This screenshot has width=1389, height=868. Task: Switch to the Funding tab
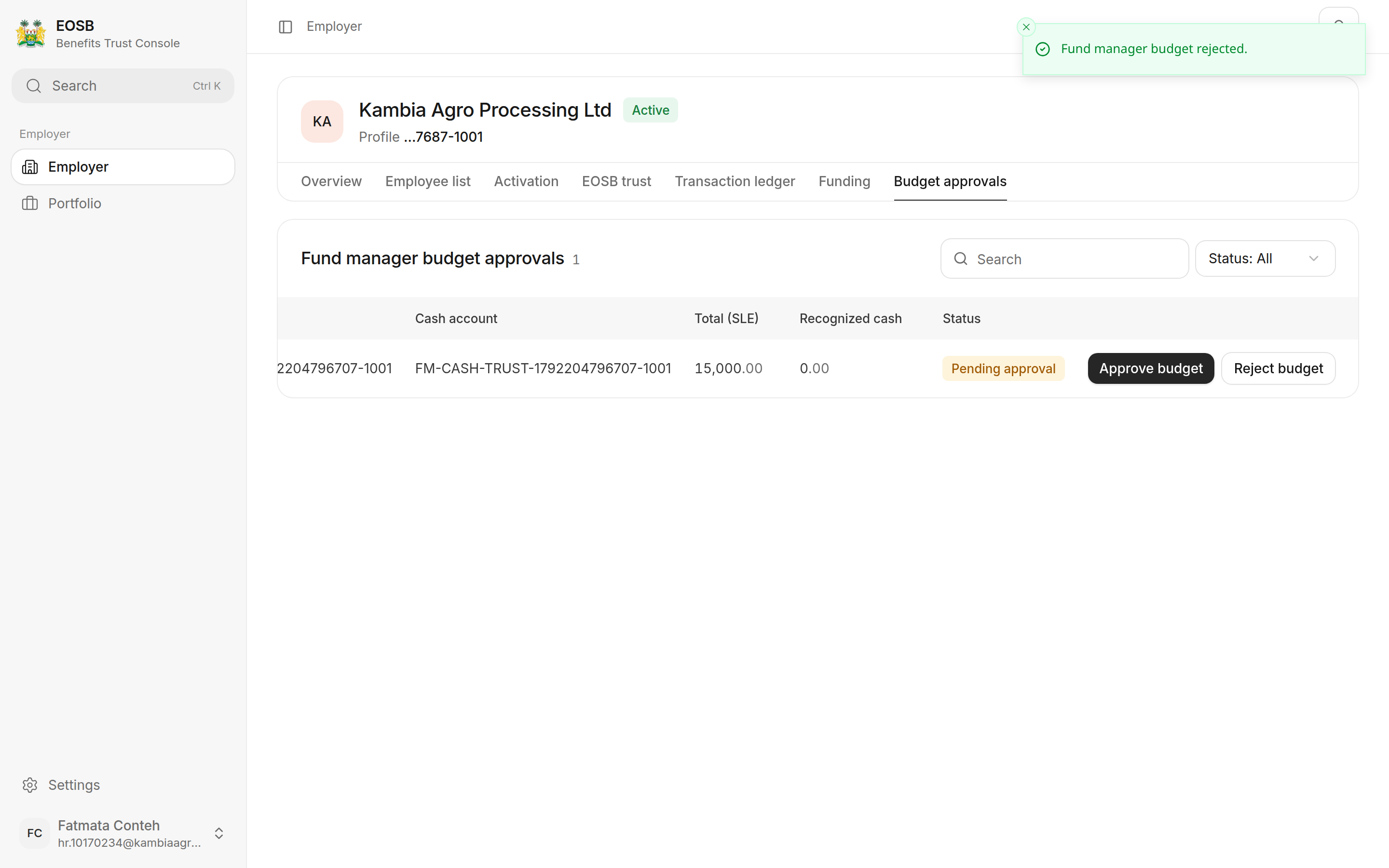coord(844,181)
